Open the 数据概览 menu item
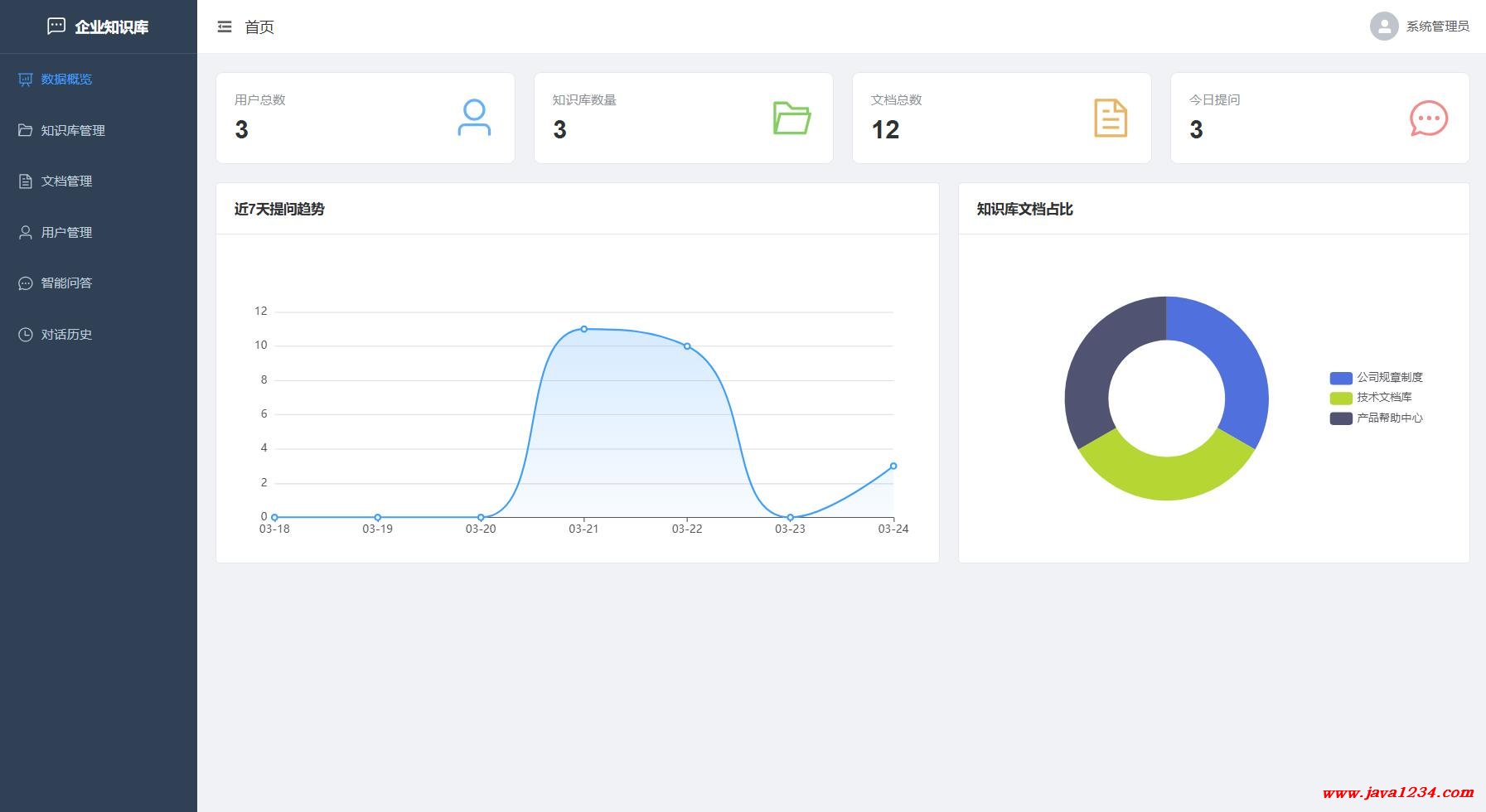Image resolution: width=1486 pixels, height=812 pixels. coord(66,80)
